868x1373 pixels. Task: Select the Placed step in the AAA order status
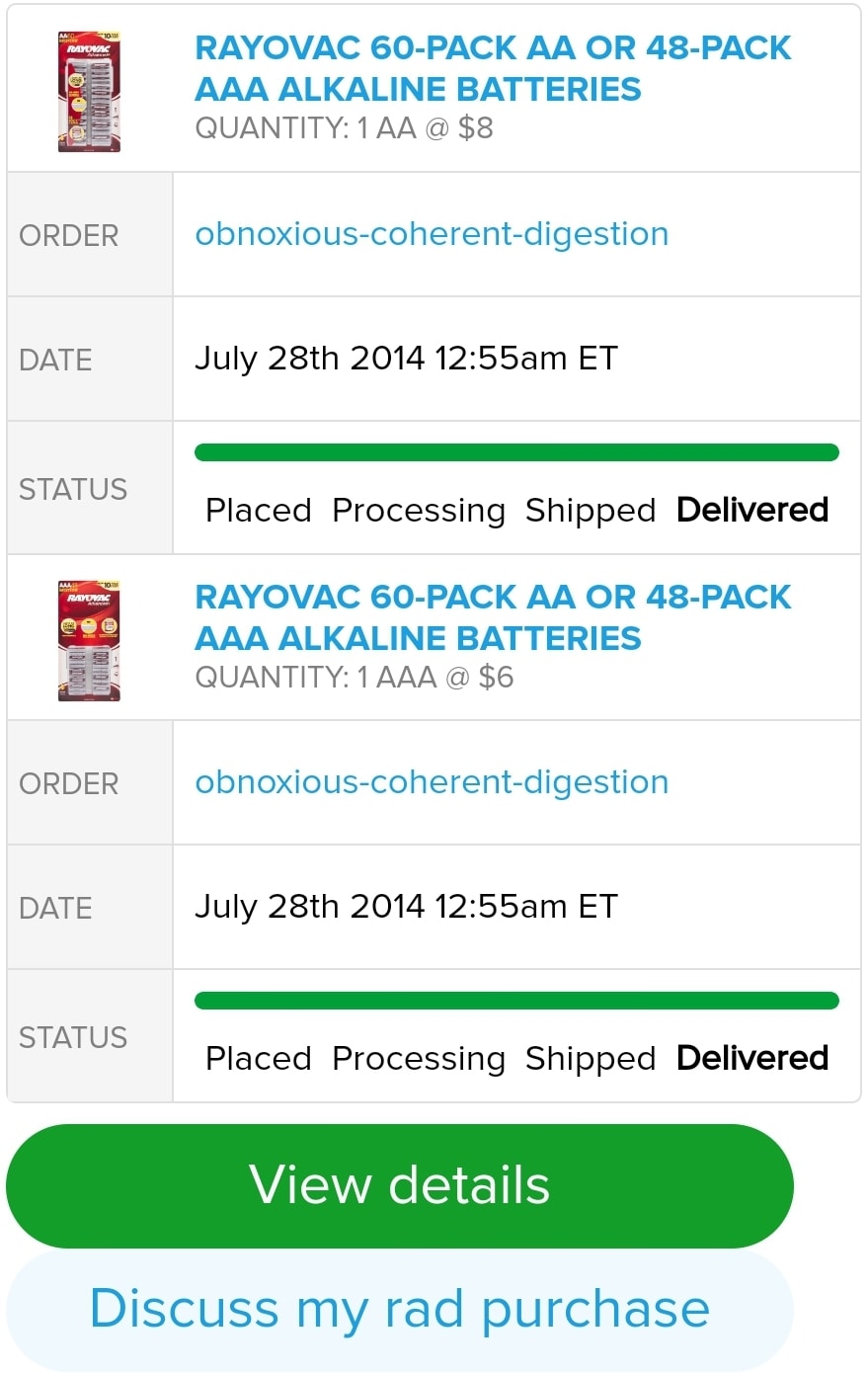coord(258,1059)
